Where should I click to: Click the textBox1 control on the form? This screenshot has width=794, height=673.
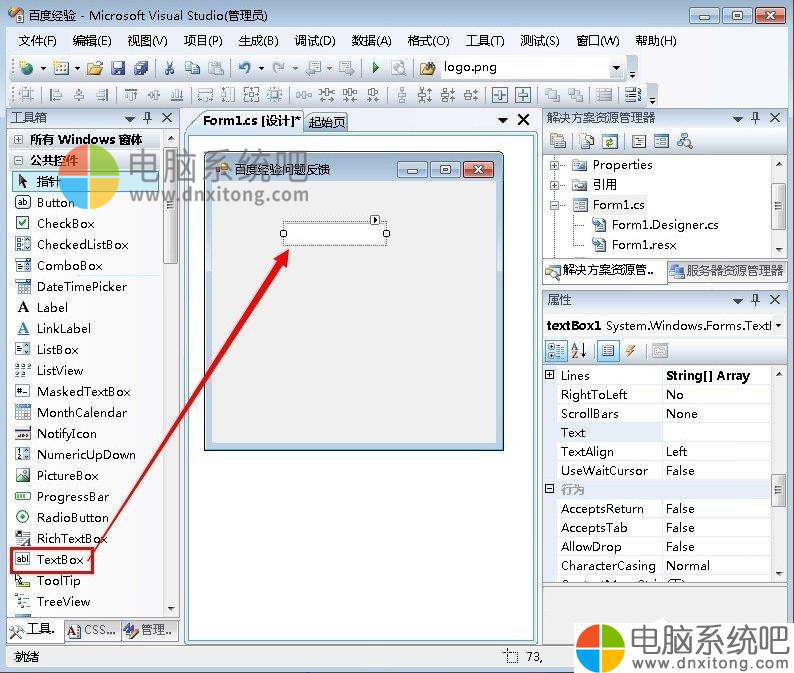tap(335, 233)
